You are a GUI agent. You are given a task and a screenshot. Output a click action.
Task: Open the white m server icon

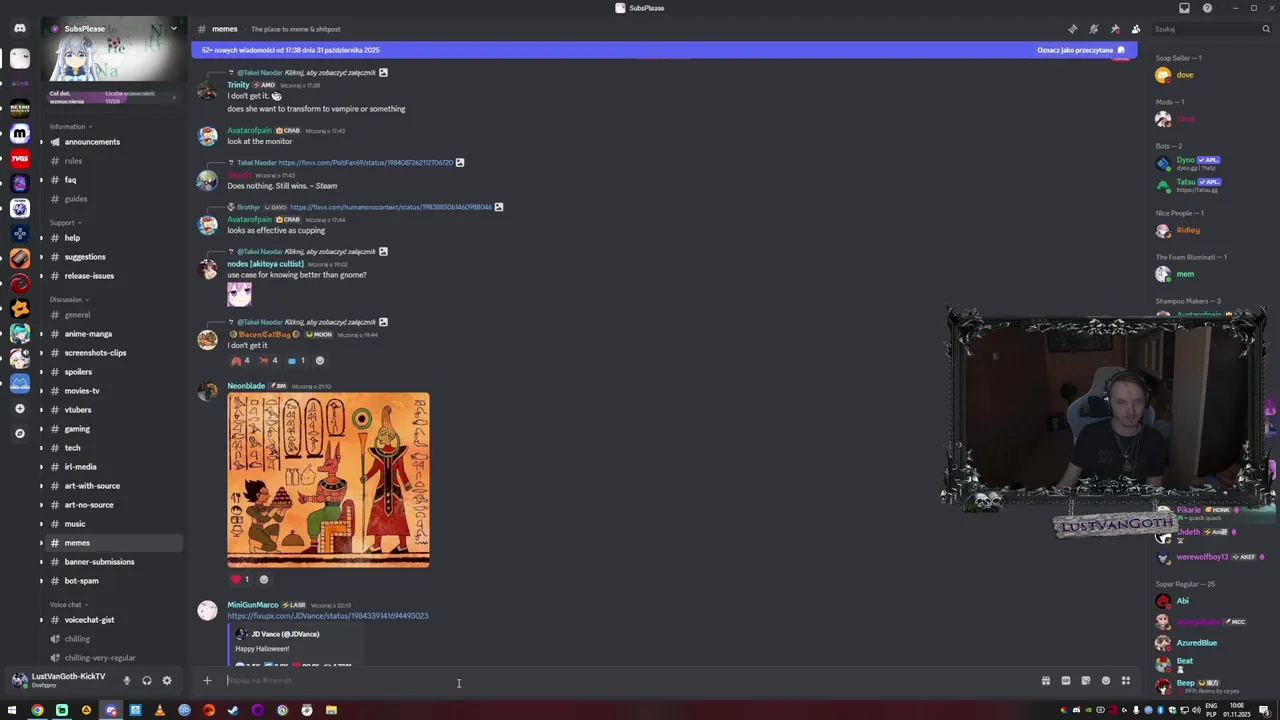20,133
